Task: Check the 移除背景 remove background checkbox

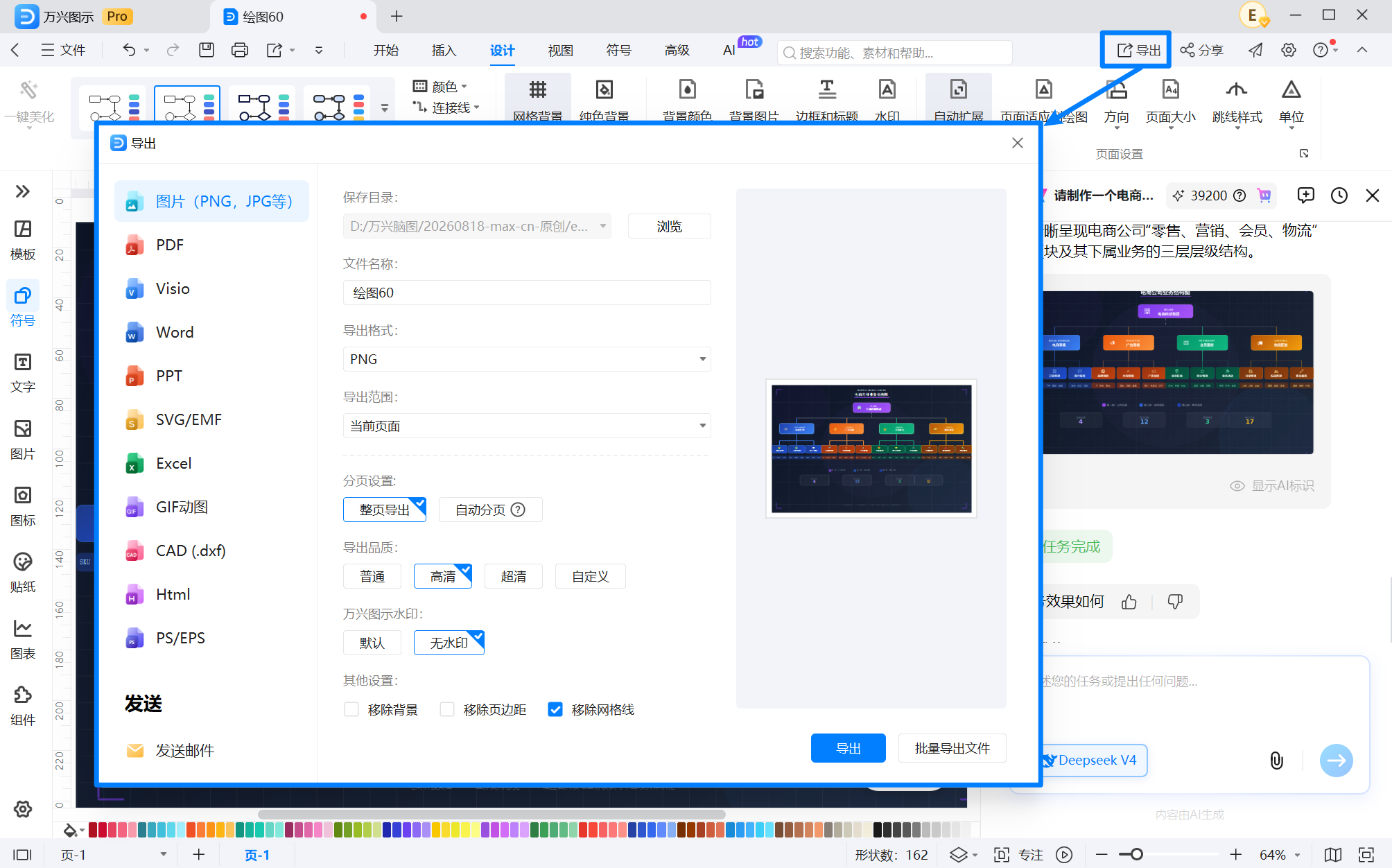Action: (351, 709)
